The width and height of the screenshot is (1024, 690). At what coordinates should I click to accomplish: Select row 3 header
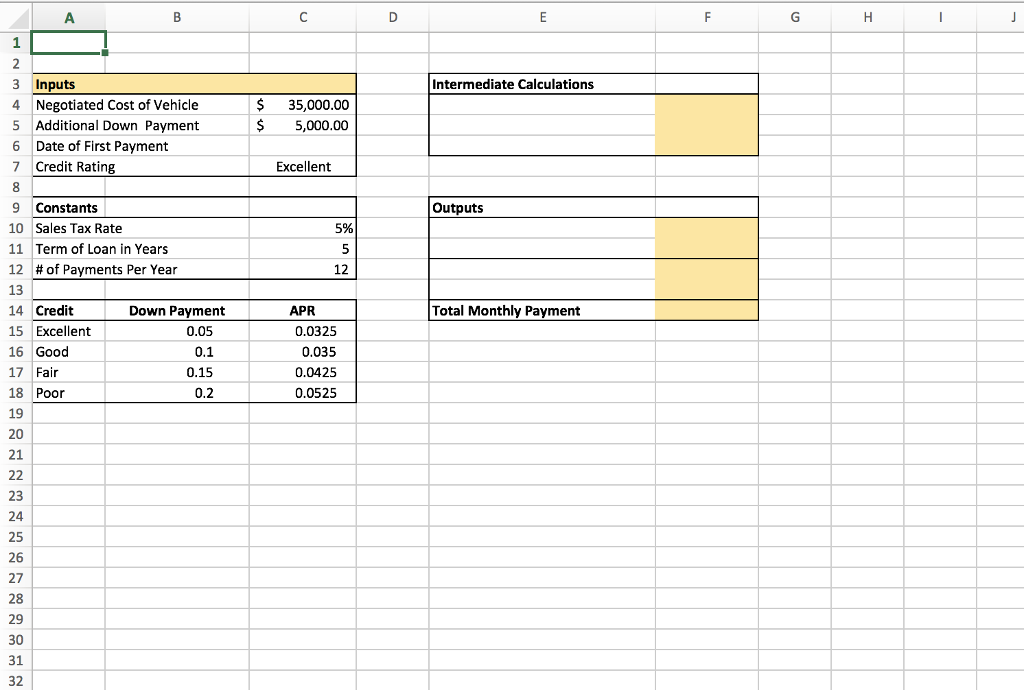tap(16, 84)
